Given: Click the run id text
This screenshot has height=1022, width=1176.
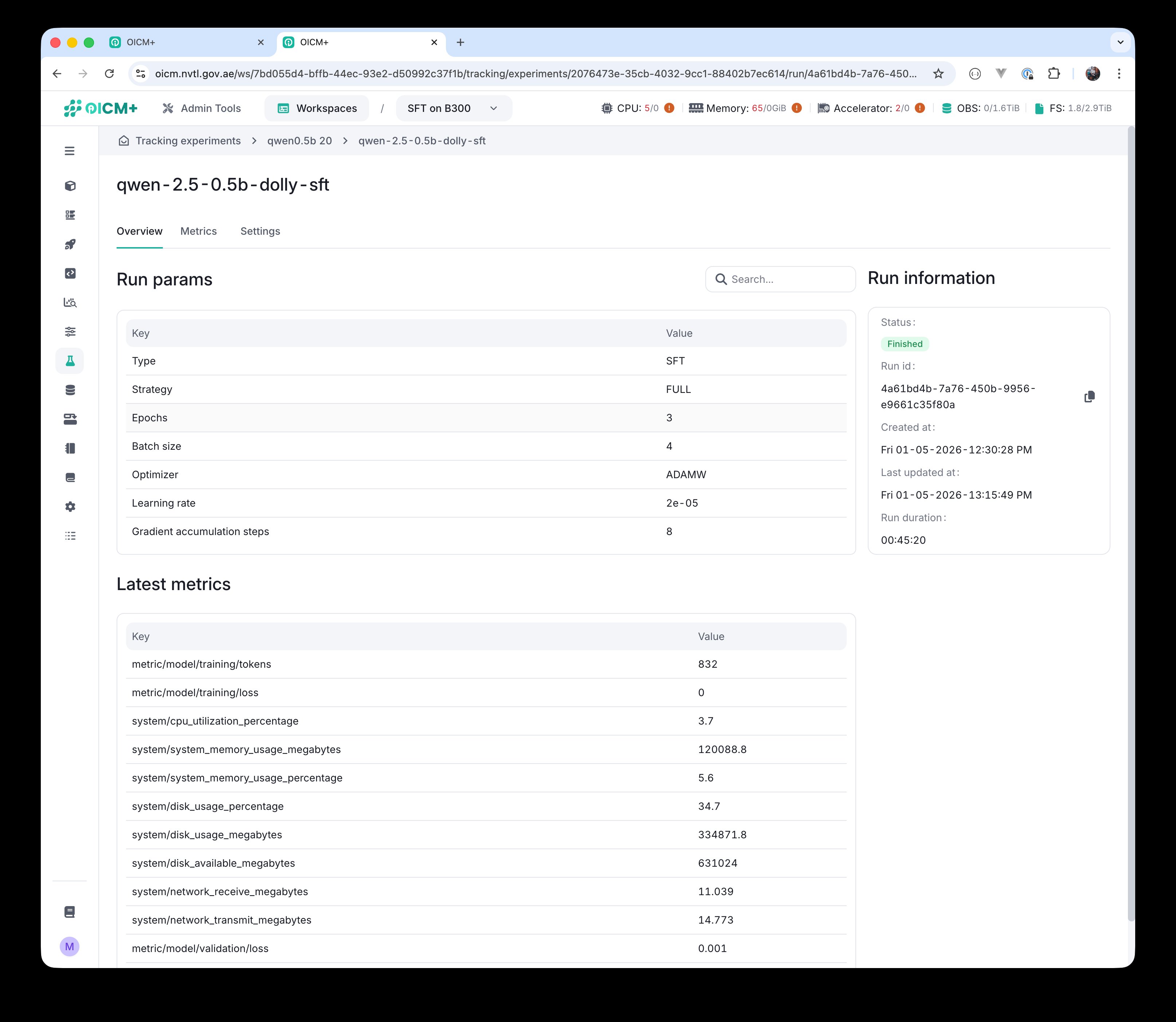Looking at the screenshot, I should tap(958, 396).
